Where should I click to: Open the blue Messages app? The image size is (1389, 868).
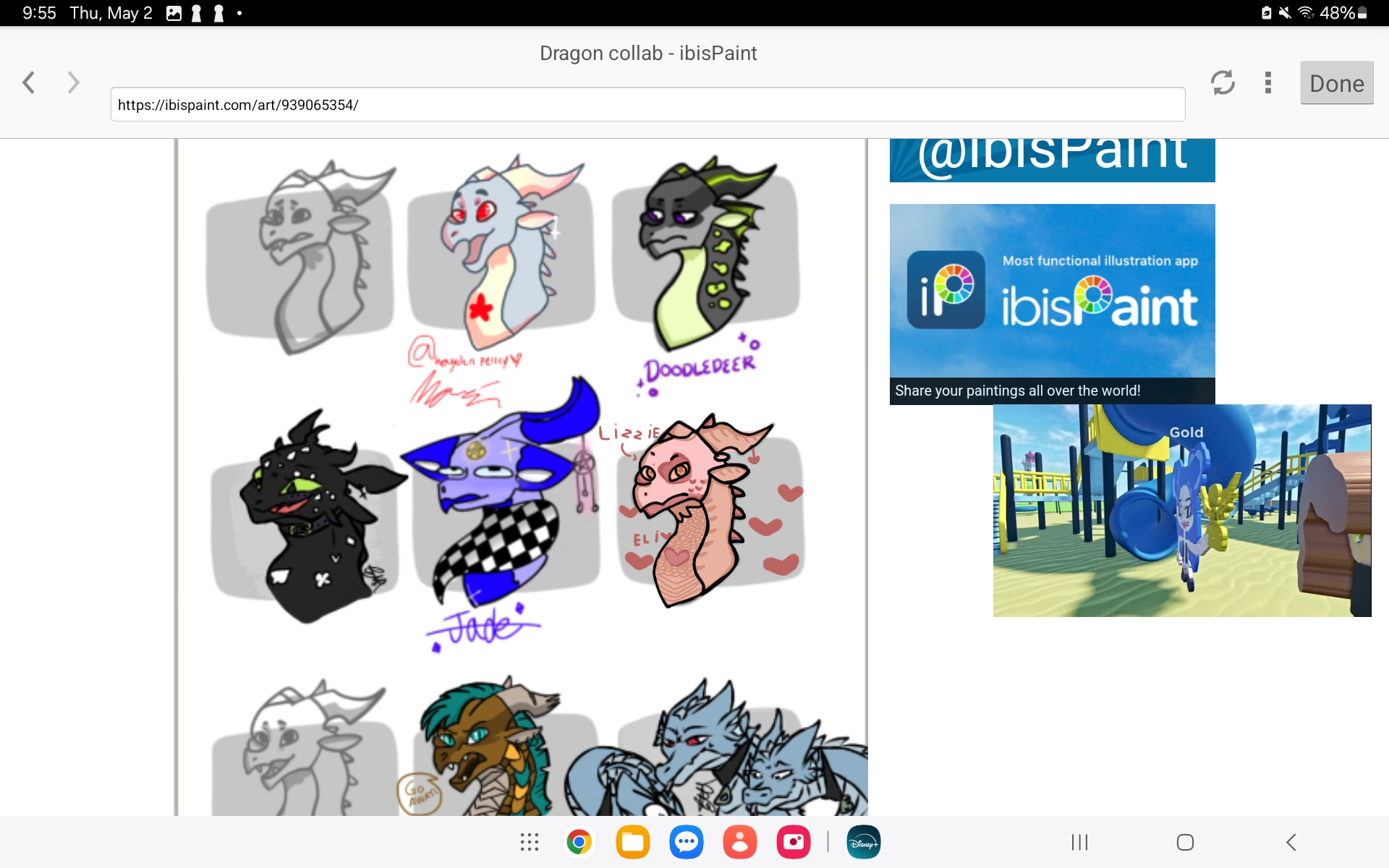686,842
